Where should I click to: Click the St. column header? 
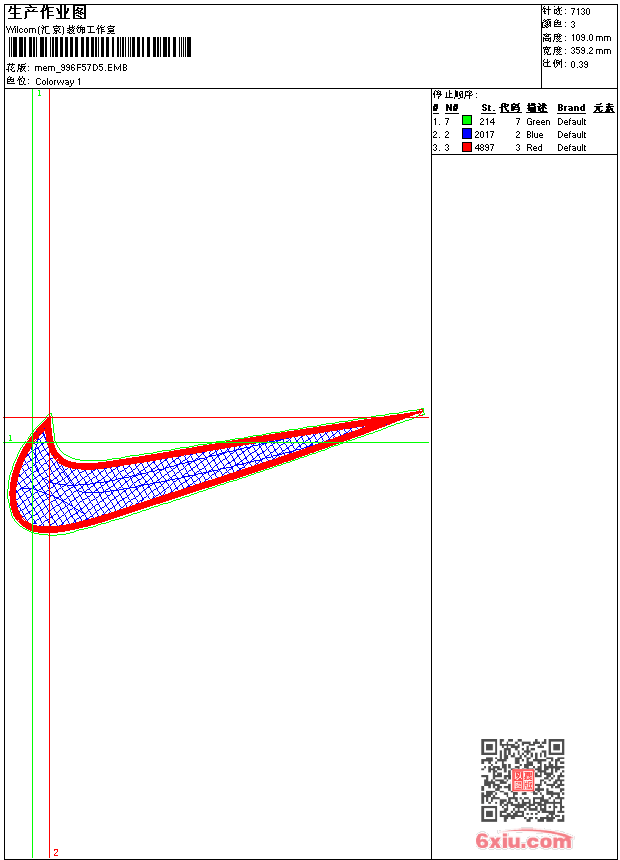point(488,108)
